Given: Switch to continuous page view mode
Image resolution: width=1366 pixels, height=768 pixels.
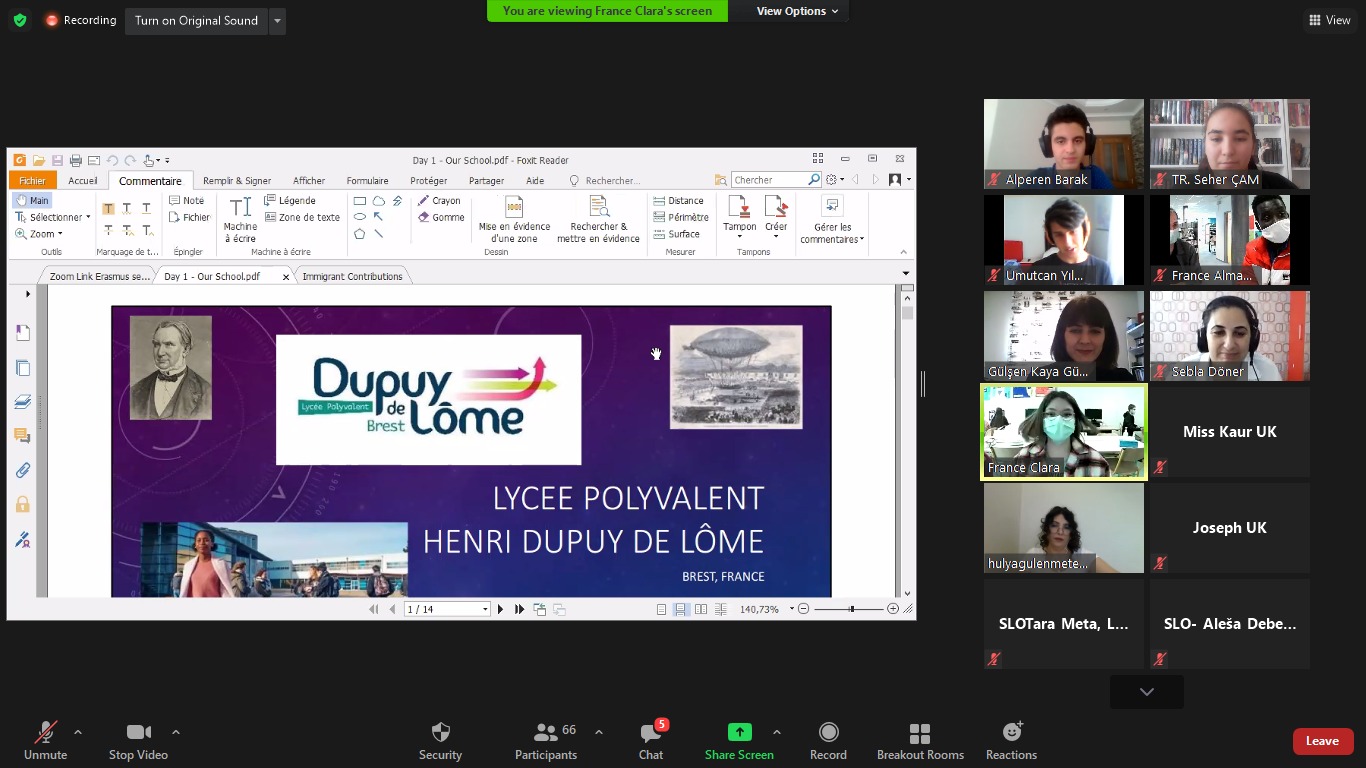Looking at the screenshot, I should (681, 609).
